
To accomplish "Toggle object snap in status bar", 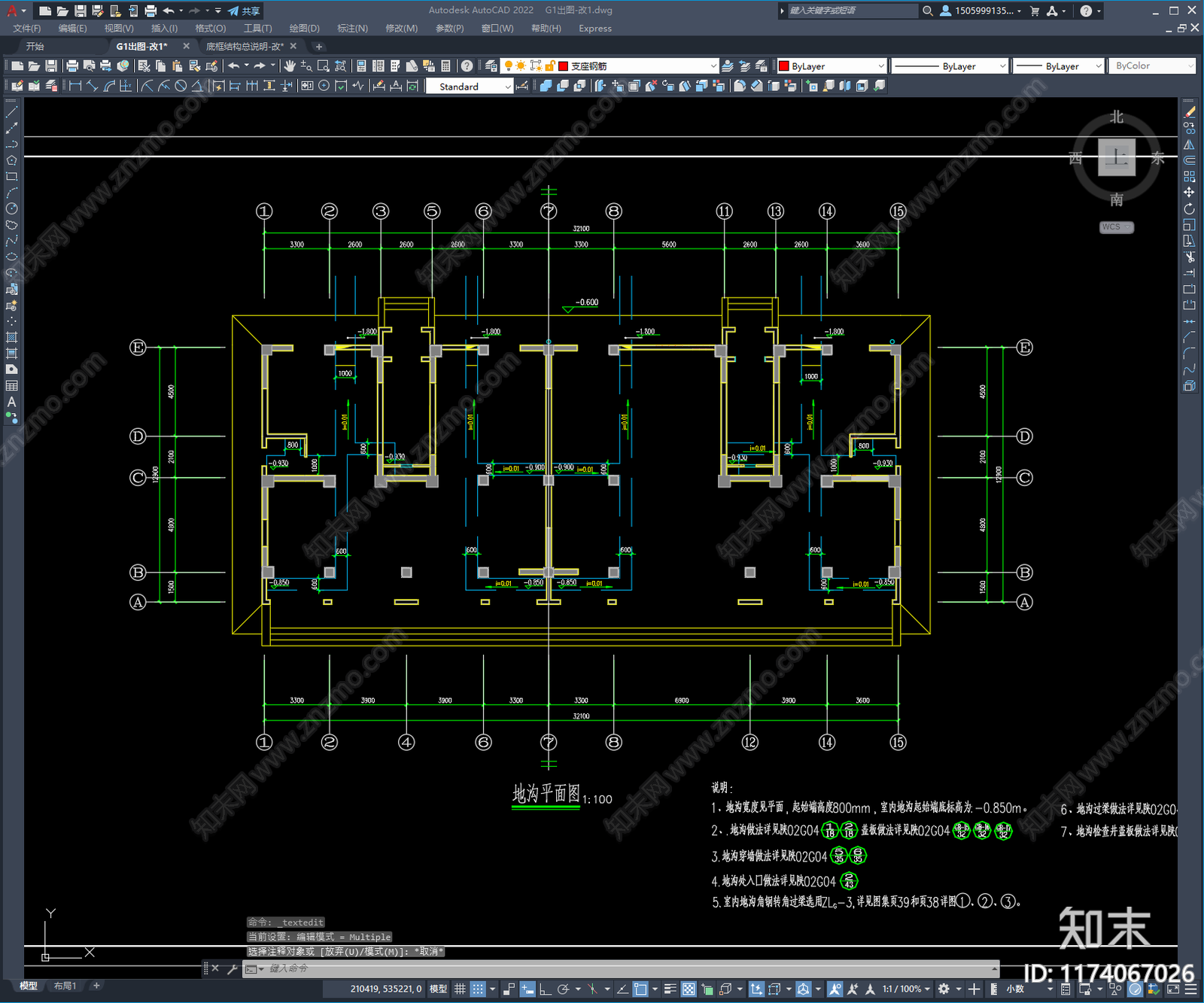I will (x=640, y=989).
